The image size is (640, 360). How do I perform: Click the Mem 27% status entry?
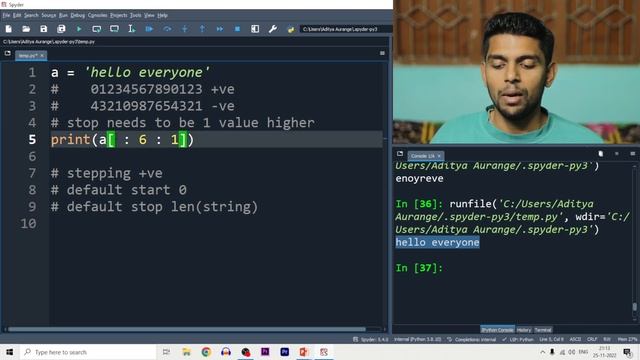click(627, 340)
